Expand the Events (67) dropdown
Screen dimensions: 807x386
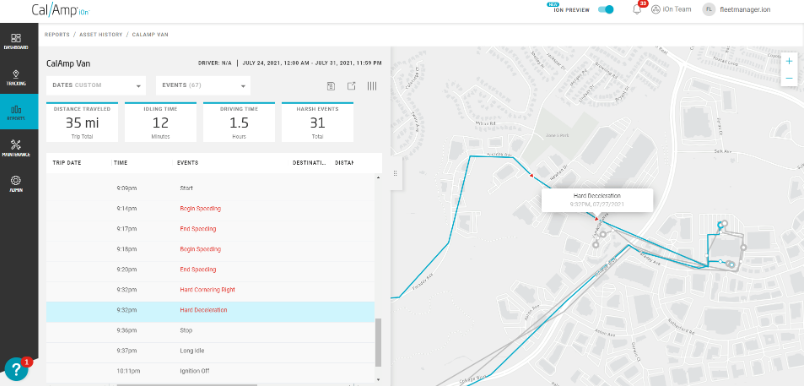click(x=203, y=85)
